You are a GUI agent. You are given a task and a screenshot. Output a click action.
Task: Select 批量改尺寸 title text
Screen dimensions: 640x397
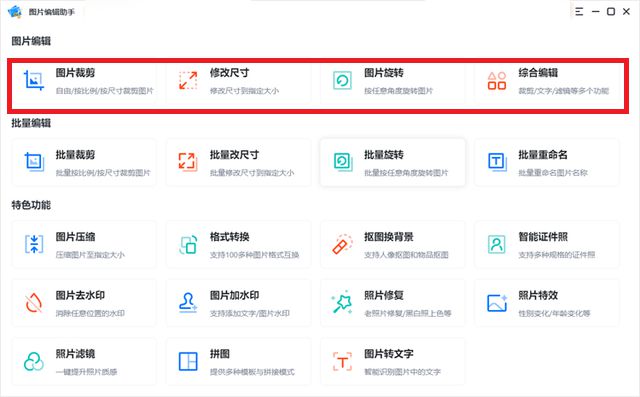234,155
